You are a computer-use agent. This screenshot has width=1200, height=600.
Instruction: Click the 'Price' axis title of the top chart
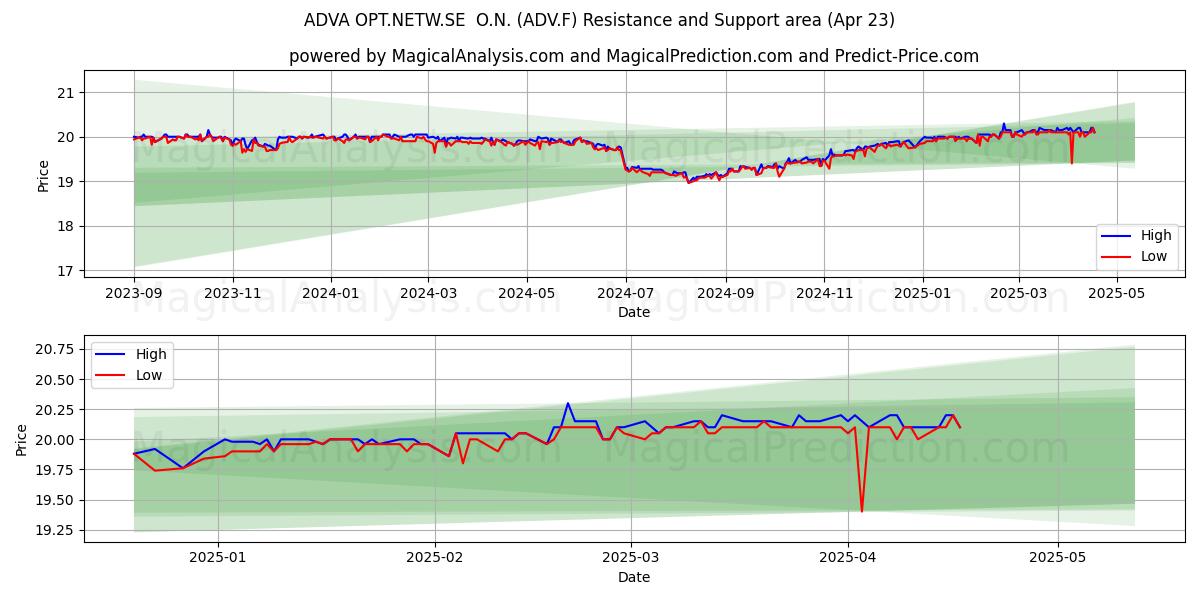click(43, 174)
